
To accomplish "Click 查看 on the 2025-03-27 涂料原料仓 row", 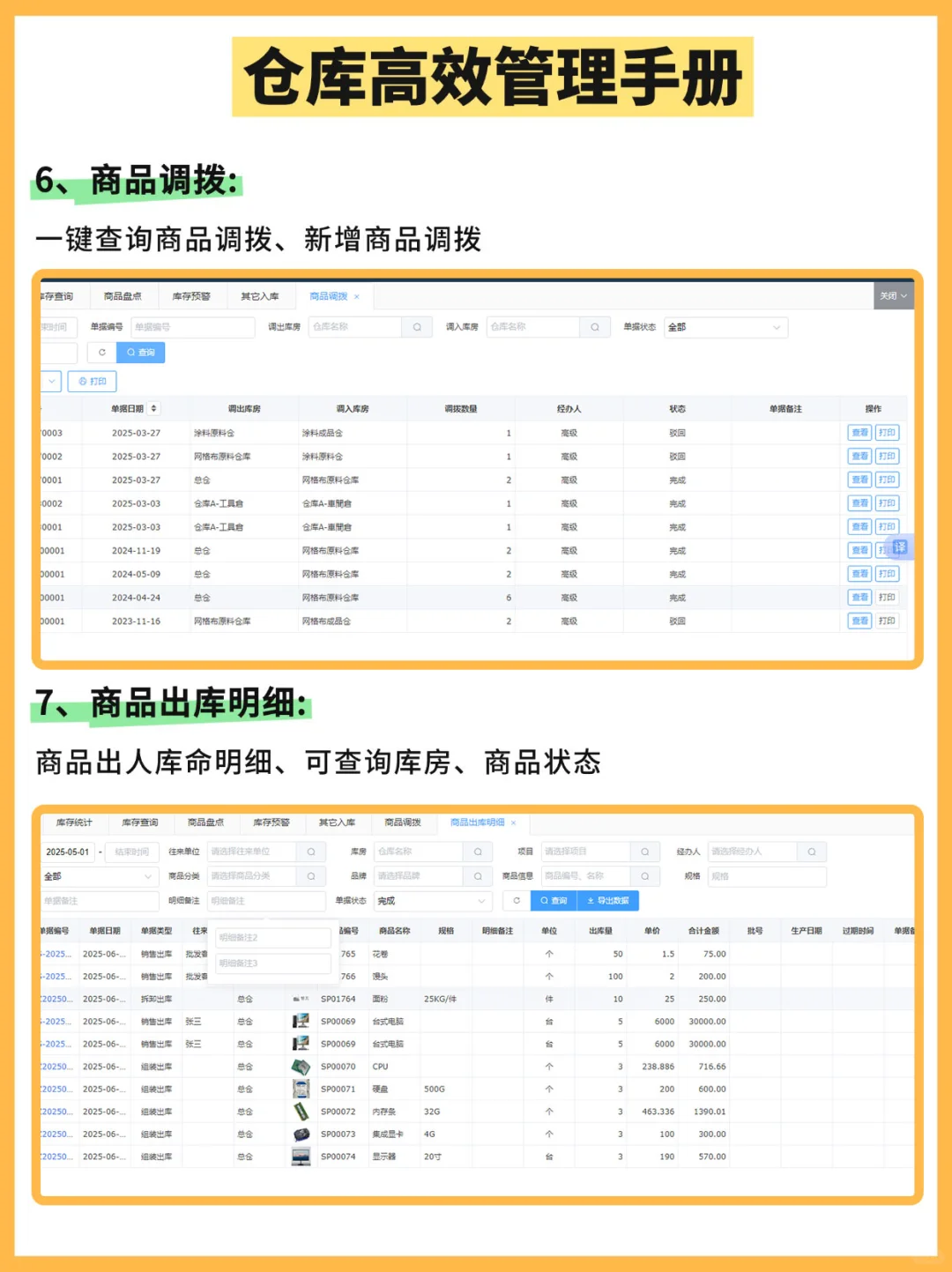I will click(x=859, y=433).
